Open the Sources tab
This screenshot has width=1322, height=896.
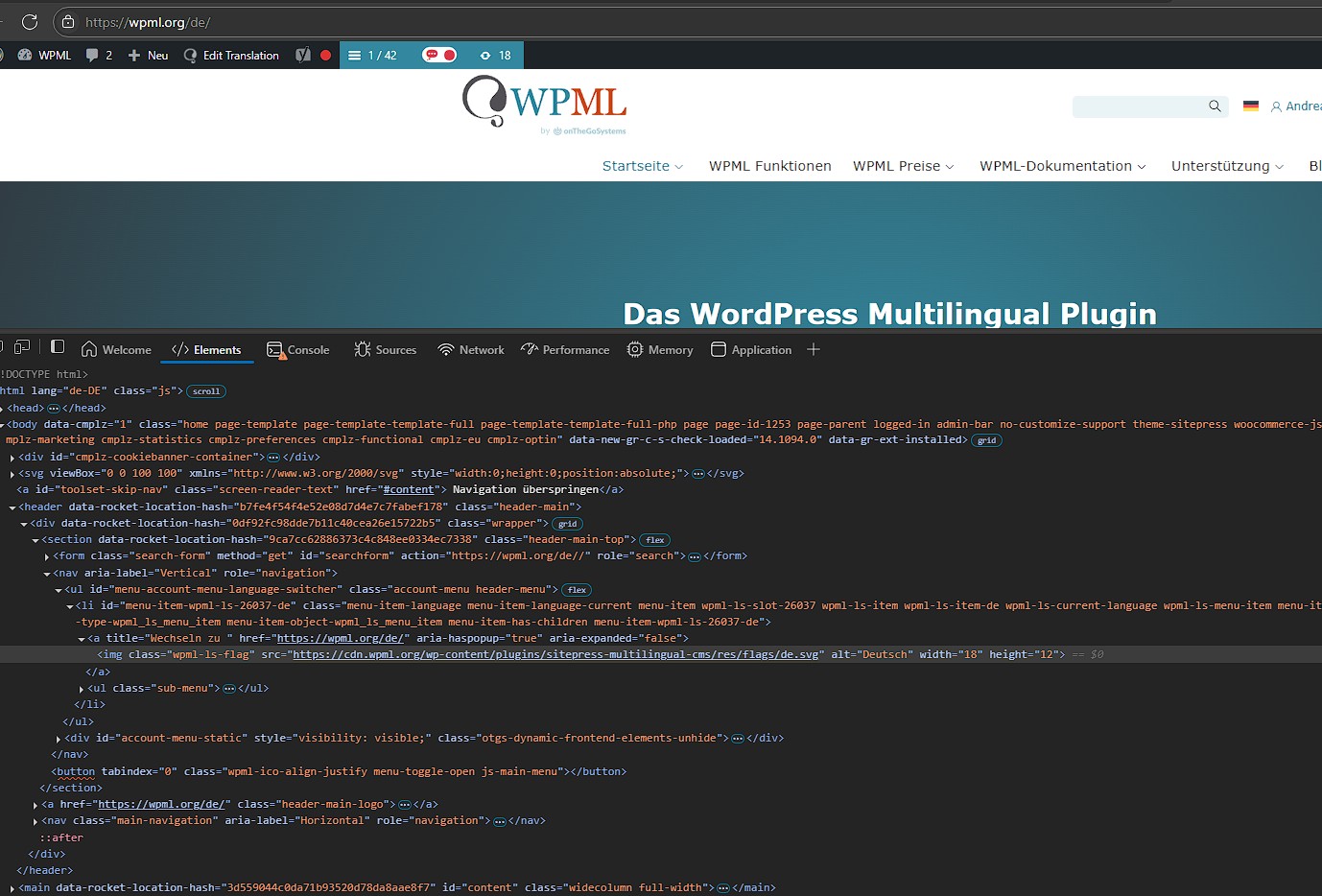click(x=386, y=350)
